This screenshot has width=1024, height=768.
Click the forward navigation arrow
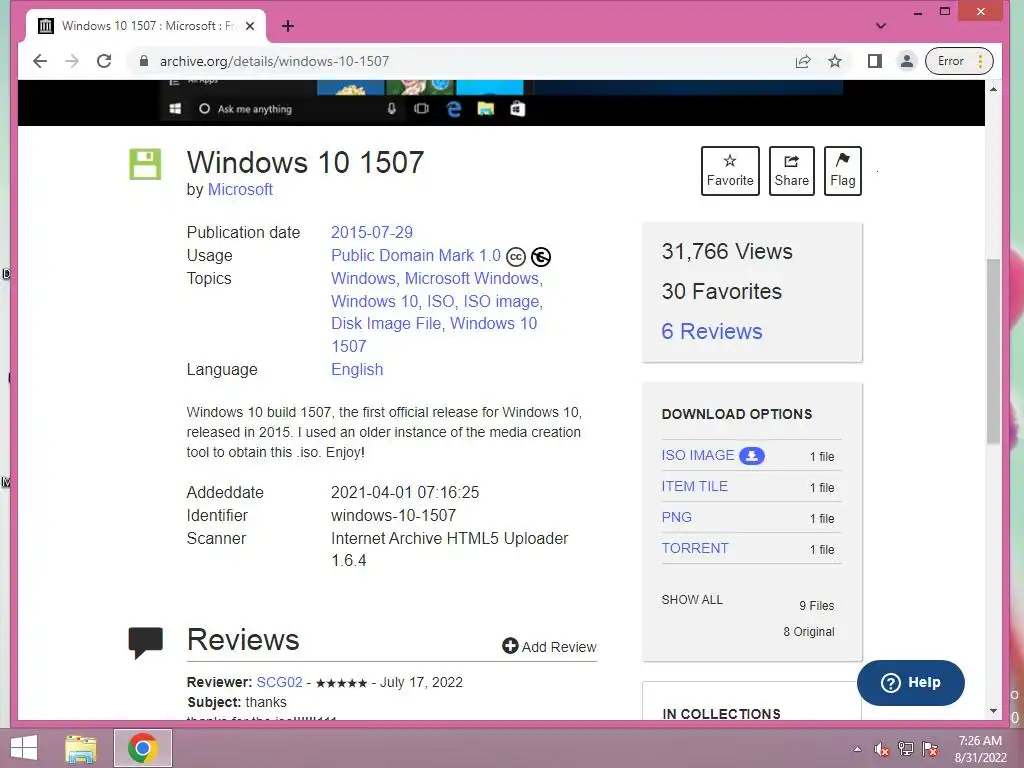pyautogui.click(x=72, y=61)
